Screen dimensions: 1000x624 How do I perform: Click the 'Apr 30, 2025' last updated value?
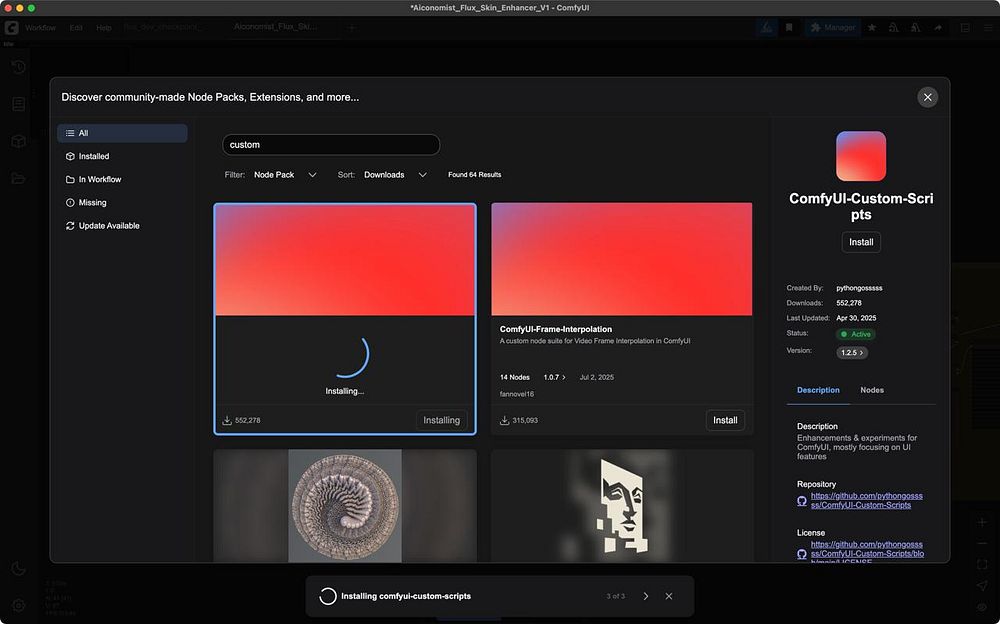[x=856, y=318]
